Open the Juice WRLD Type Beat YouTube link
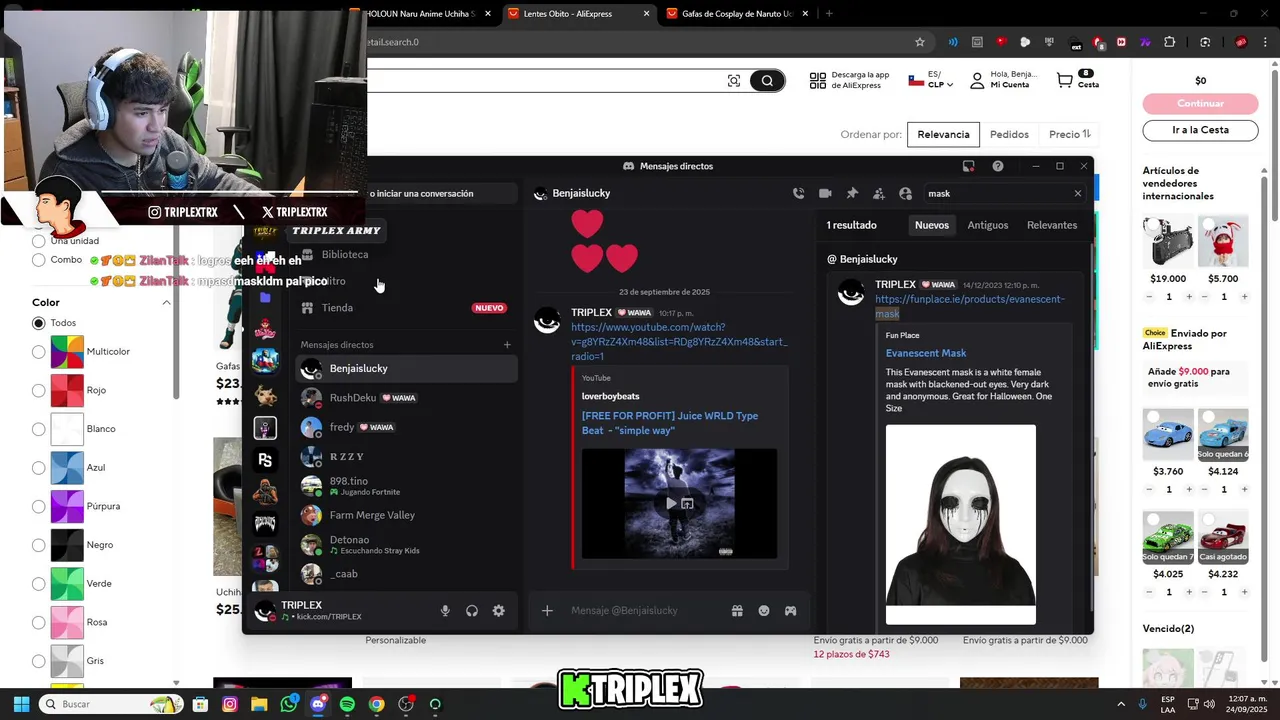Screen dimensions: 1280x720 coord(670,423)
